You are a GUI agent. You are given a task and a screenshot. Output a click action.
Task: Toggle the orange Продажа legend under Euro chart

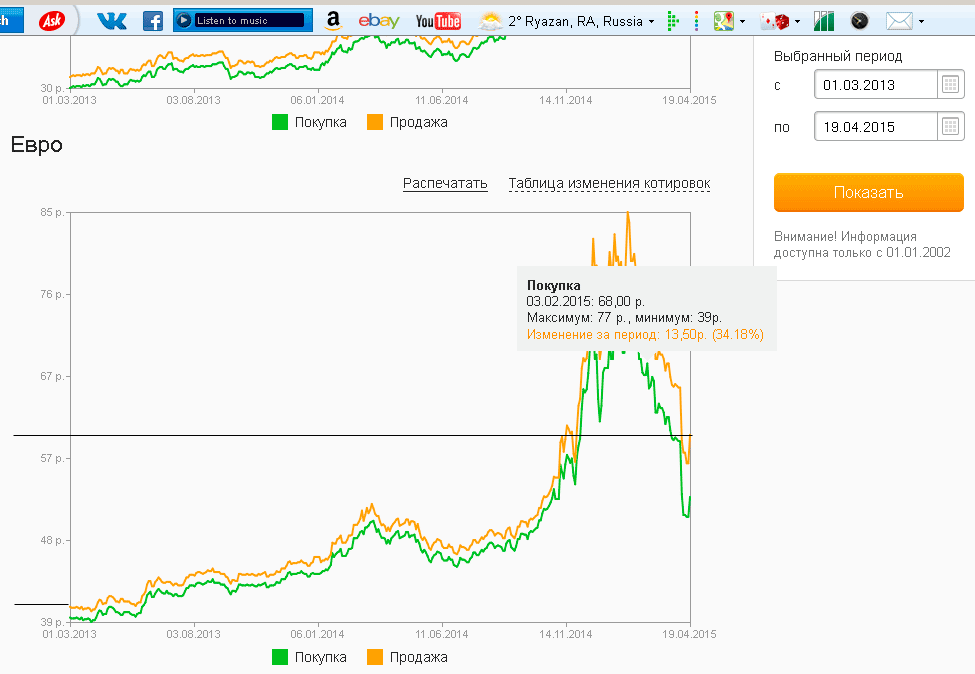406,657
